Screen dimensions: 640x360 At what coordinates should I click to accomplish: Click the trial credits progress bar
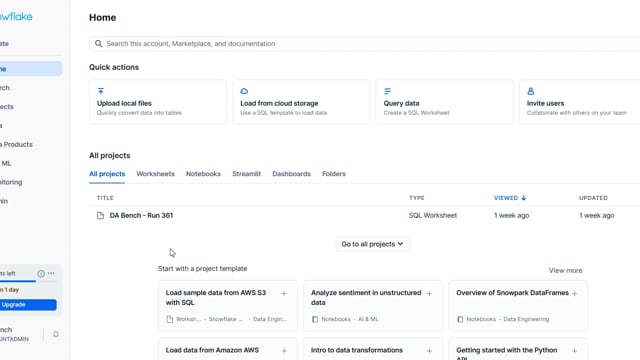click(x=28, y=281)
